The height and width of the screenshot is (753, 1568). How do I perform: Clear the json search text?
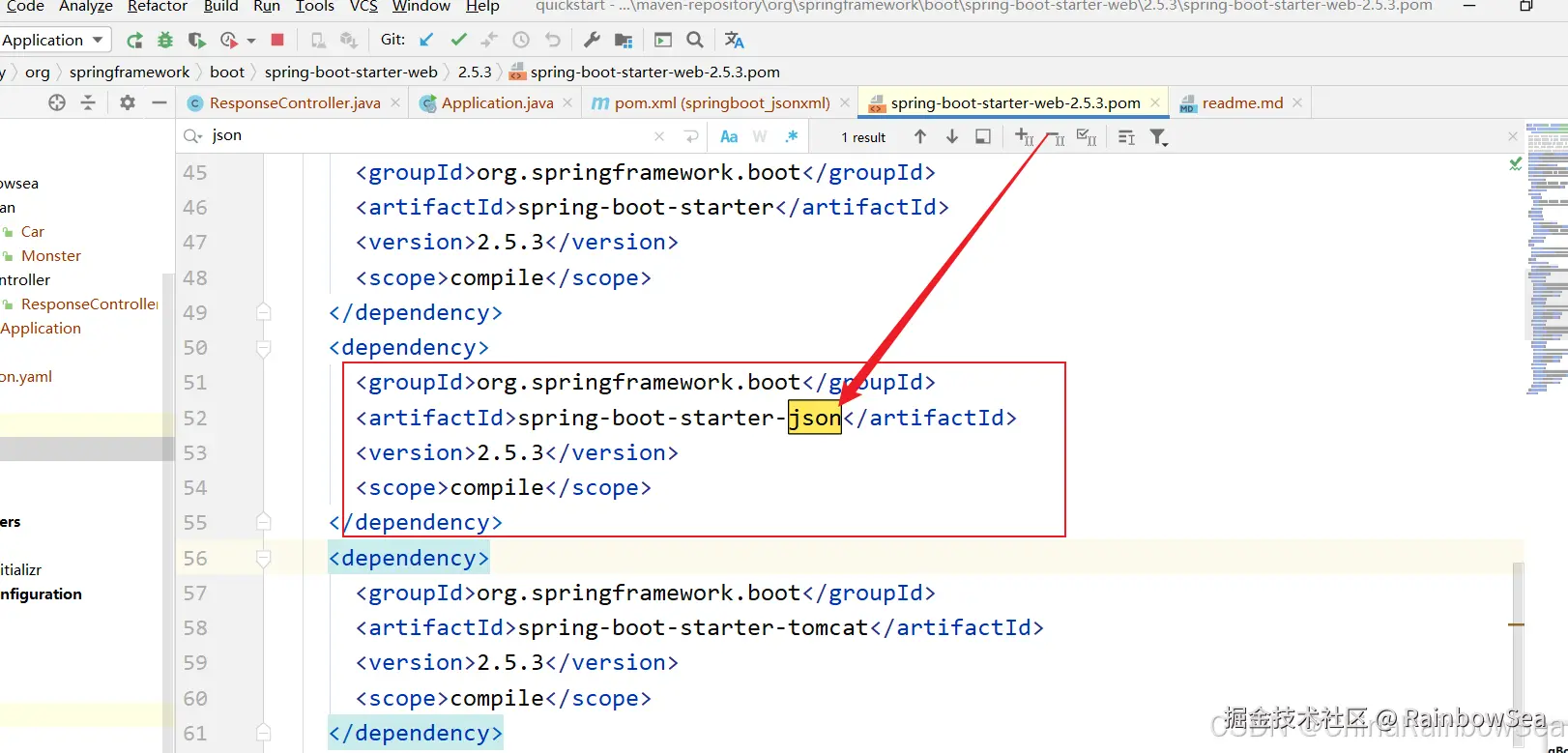point(659,137)
